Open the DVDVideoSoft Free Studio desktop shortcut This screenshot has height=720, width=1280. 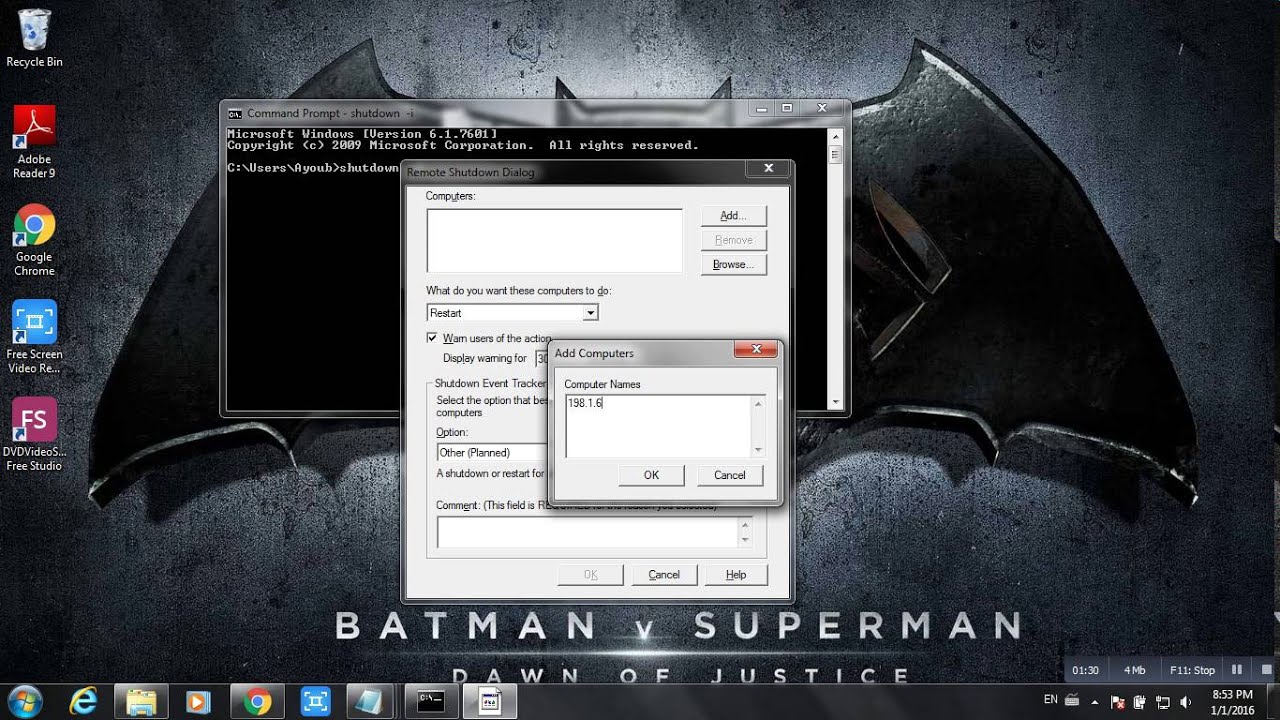coord(34,435)
